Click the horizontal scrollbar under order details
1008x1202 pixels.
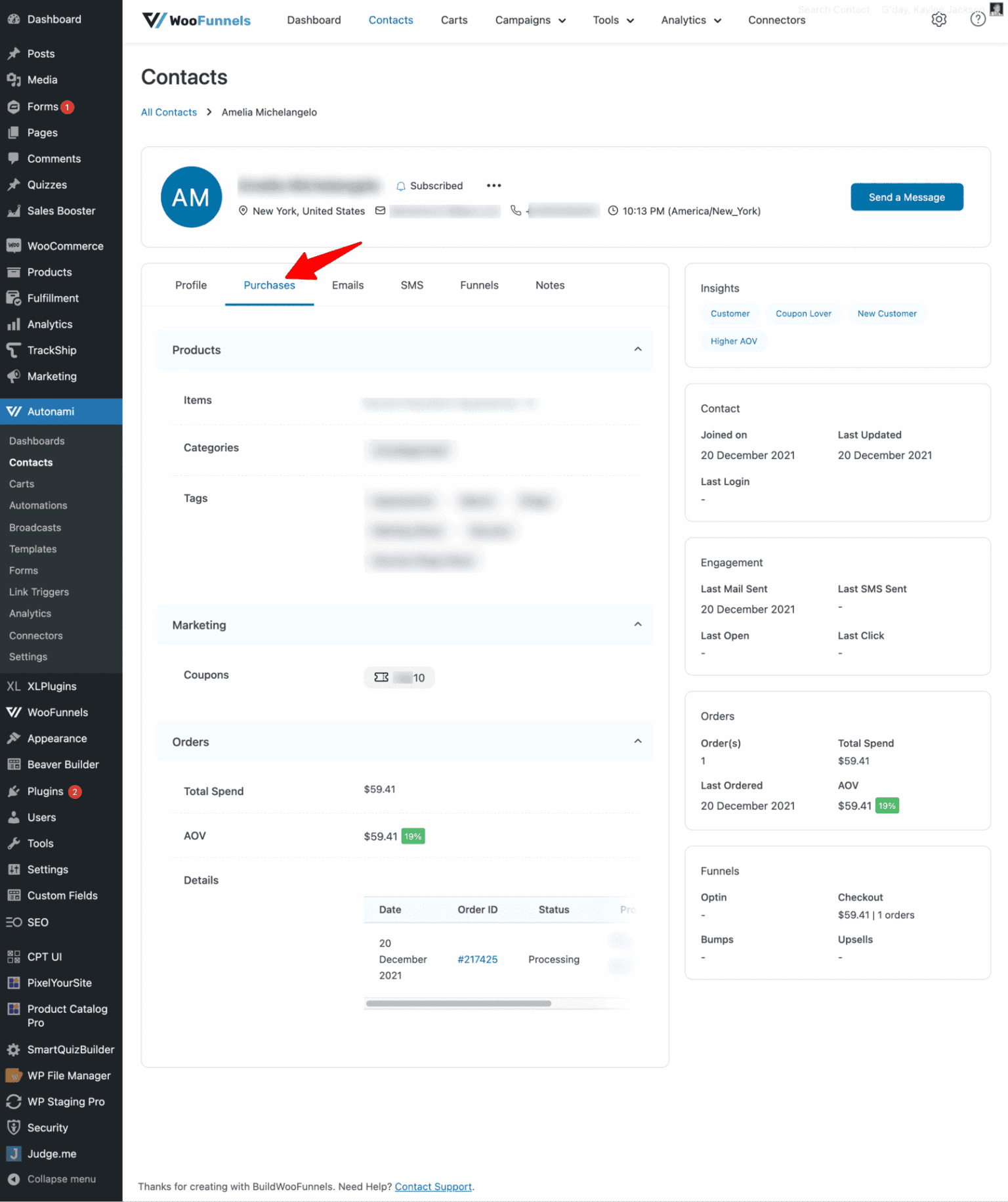click(458, 1004)
